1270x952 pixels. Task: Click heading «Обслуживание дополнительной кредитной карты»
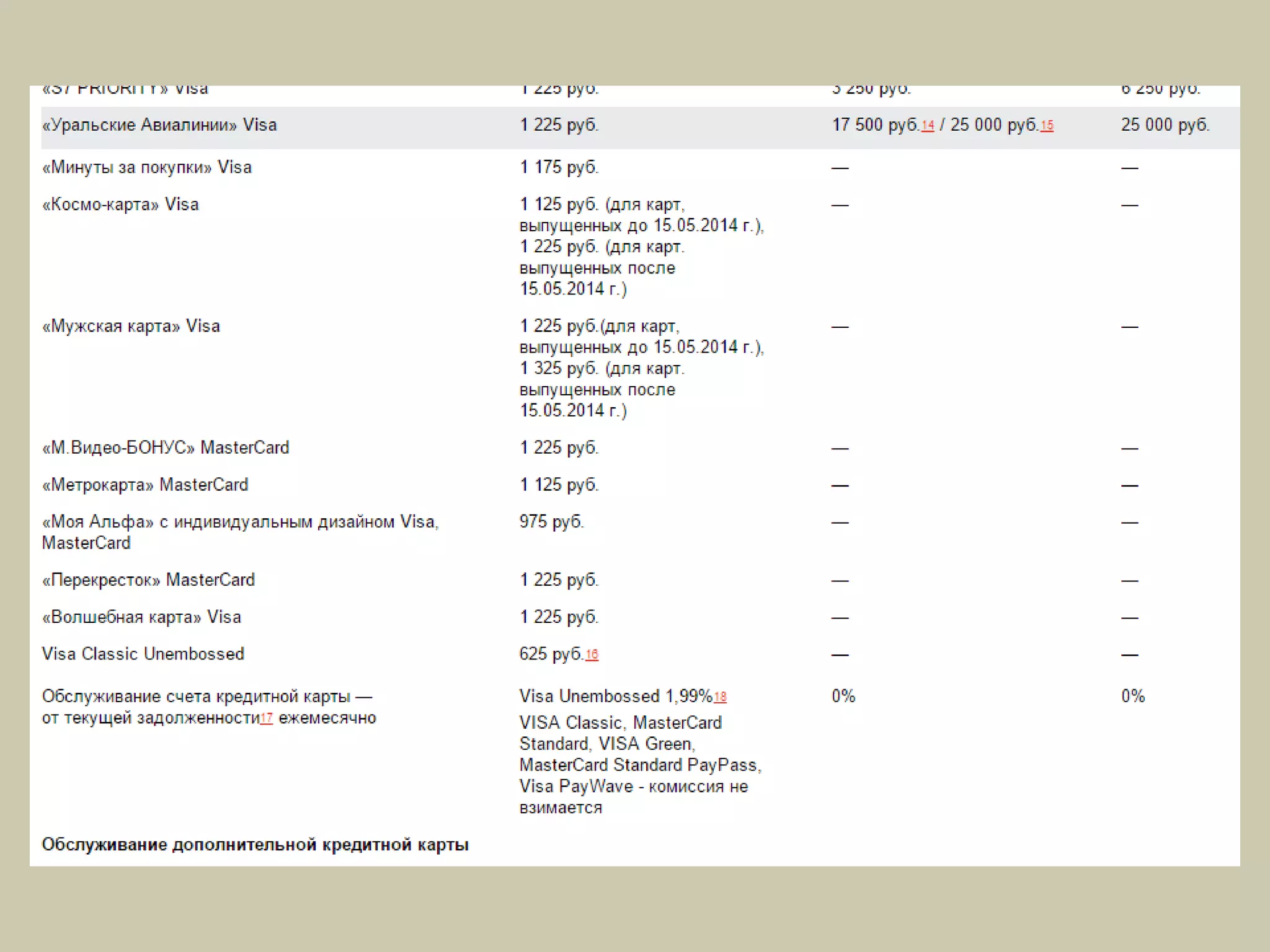point(255,845)
